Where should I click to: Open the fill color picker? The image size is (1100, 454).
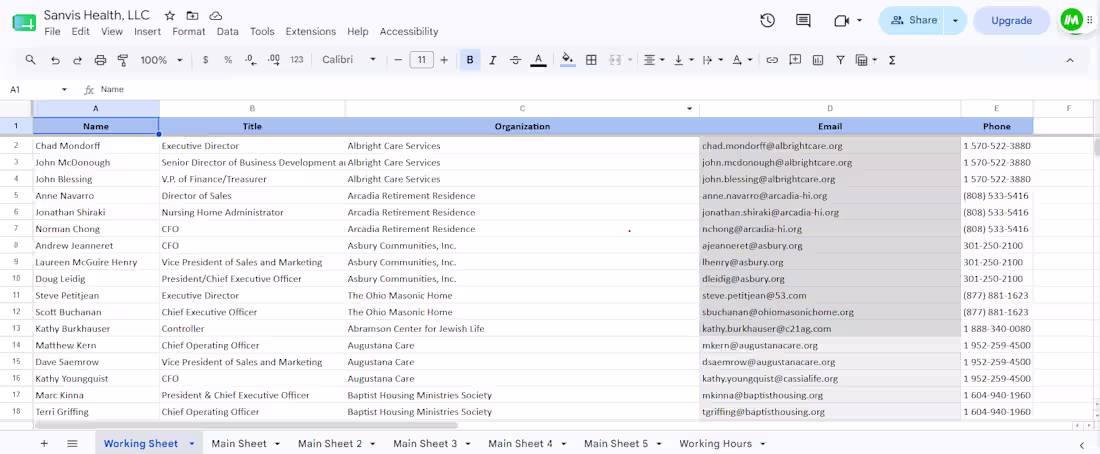point(568,60)
